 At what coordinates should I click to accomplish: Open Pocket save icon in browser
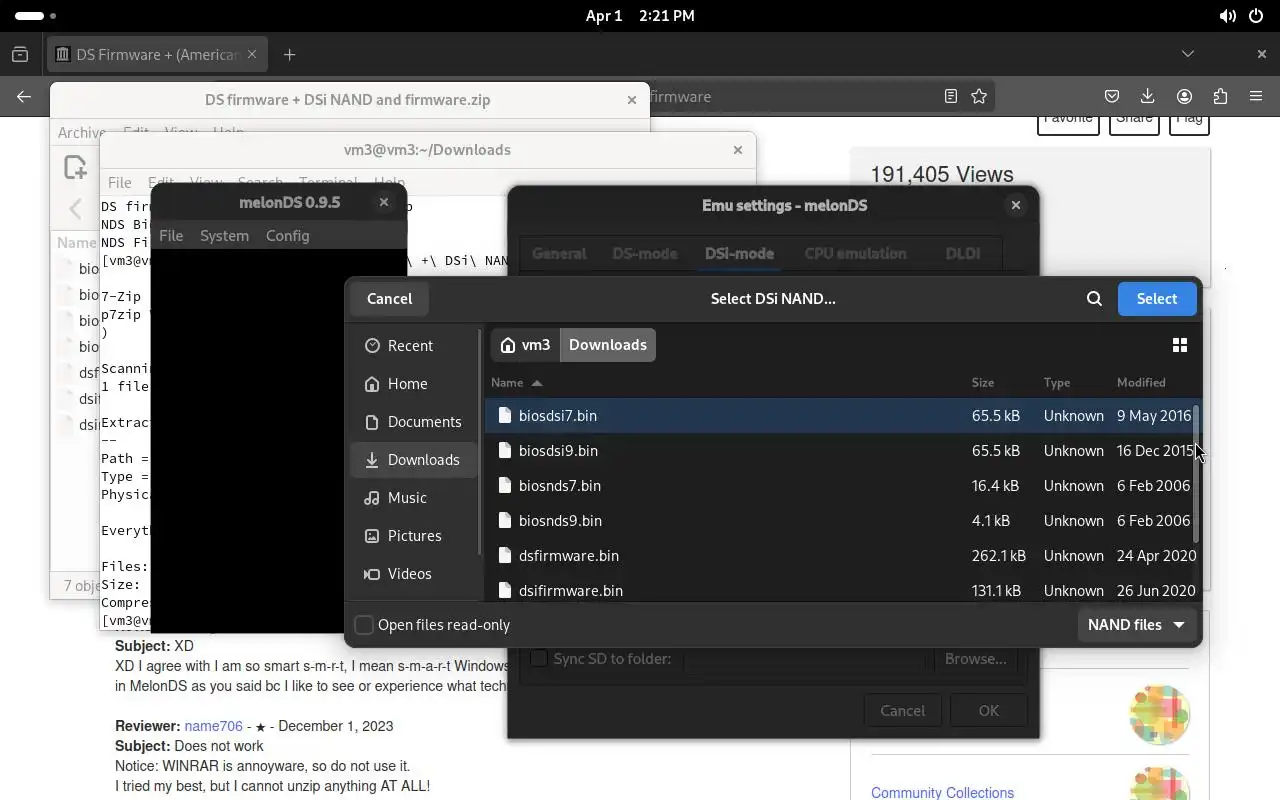click(1112, 96)
